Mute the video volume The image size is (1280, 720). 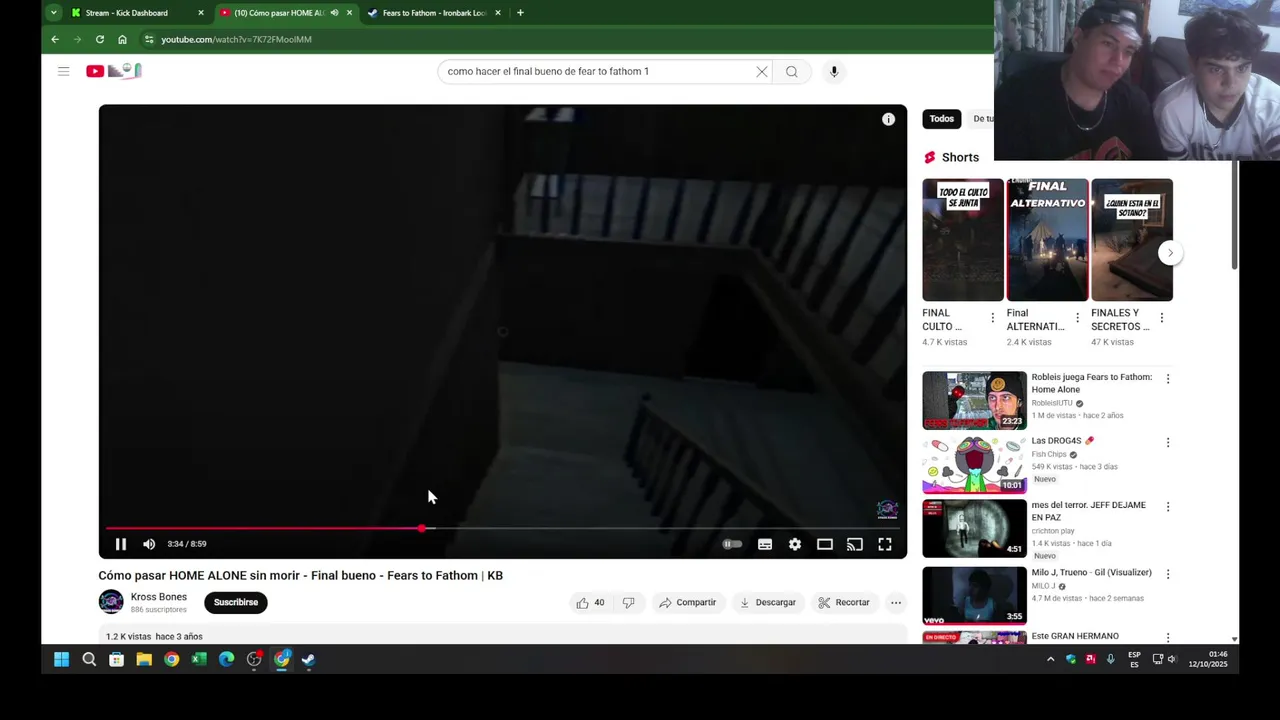149,544
